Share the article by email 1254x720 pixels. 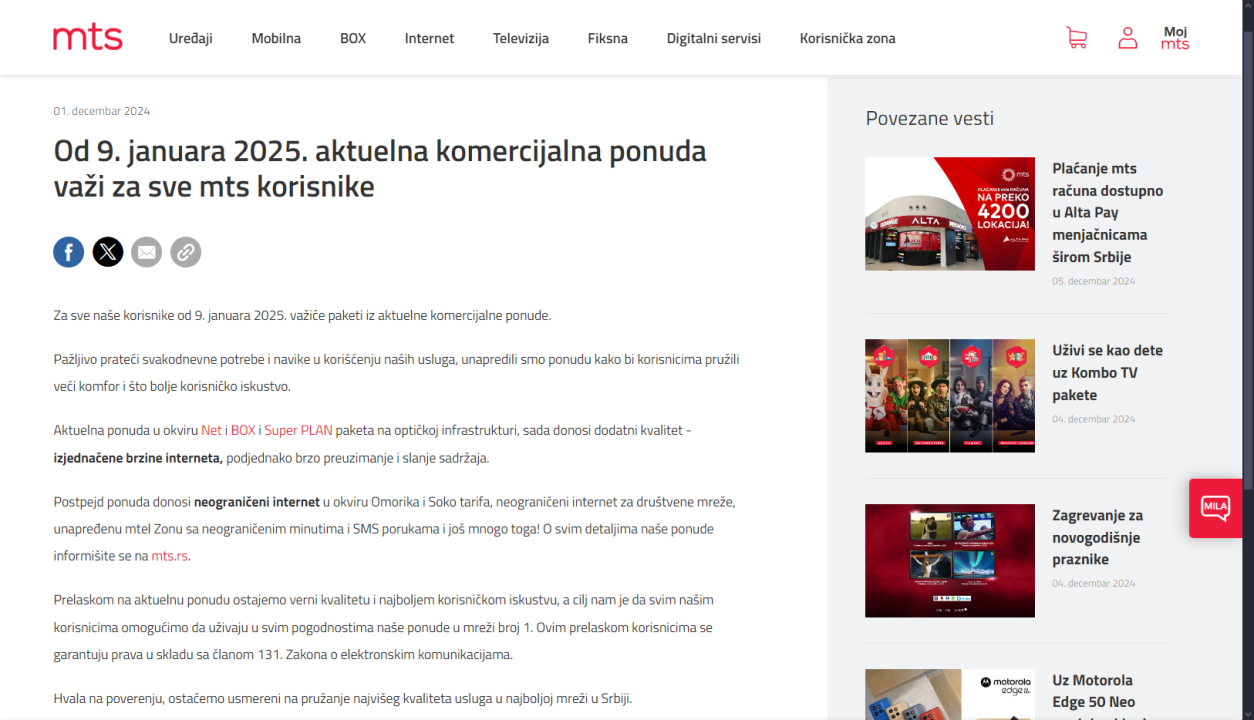[x=147, y=252]
